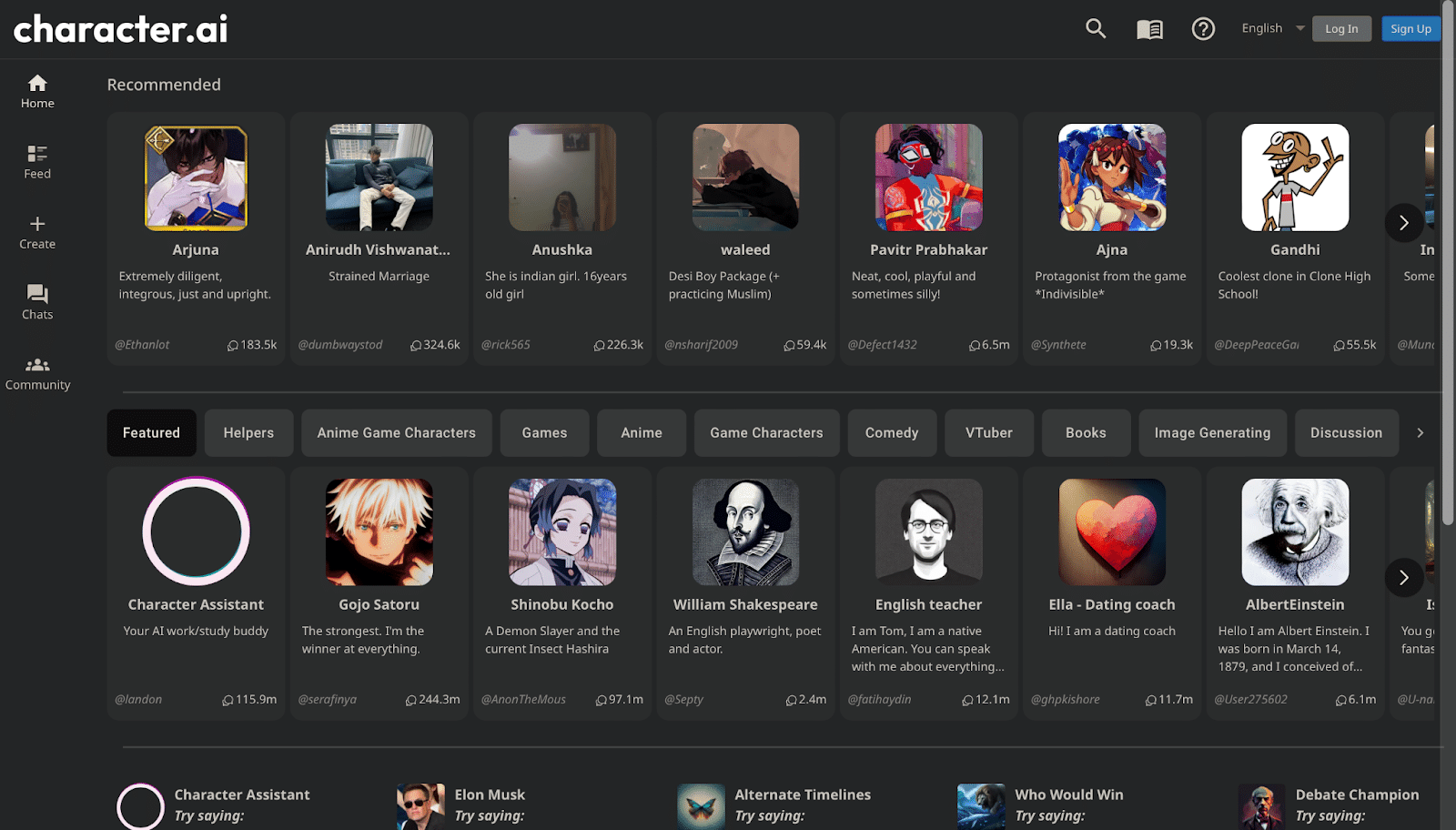This screenshot has height=830, width=1456.
Task: Open creator link @Synthete
Action: pyautogui.click(x=1058, y=345)
